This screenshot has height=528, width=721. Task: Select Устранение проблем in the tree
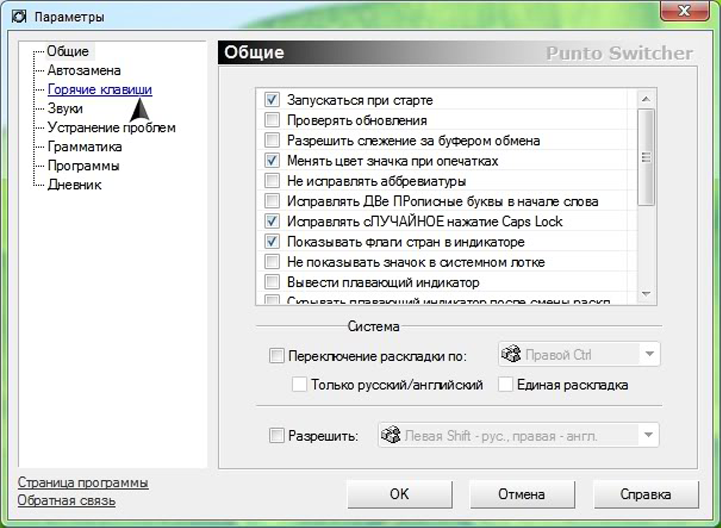click(112, 127)
